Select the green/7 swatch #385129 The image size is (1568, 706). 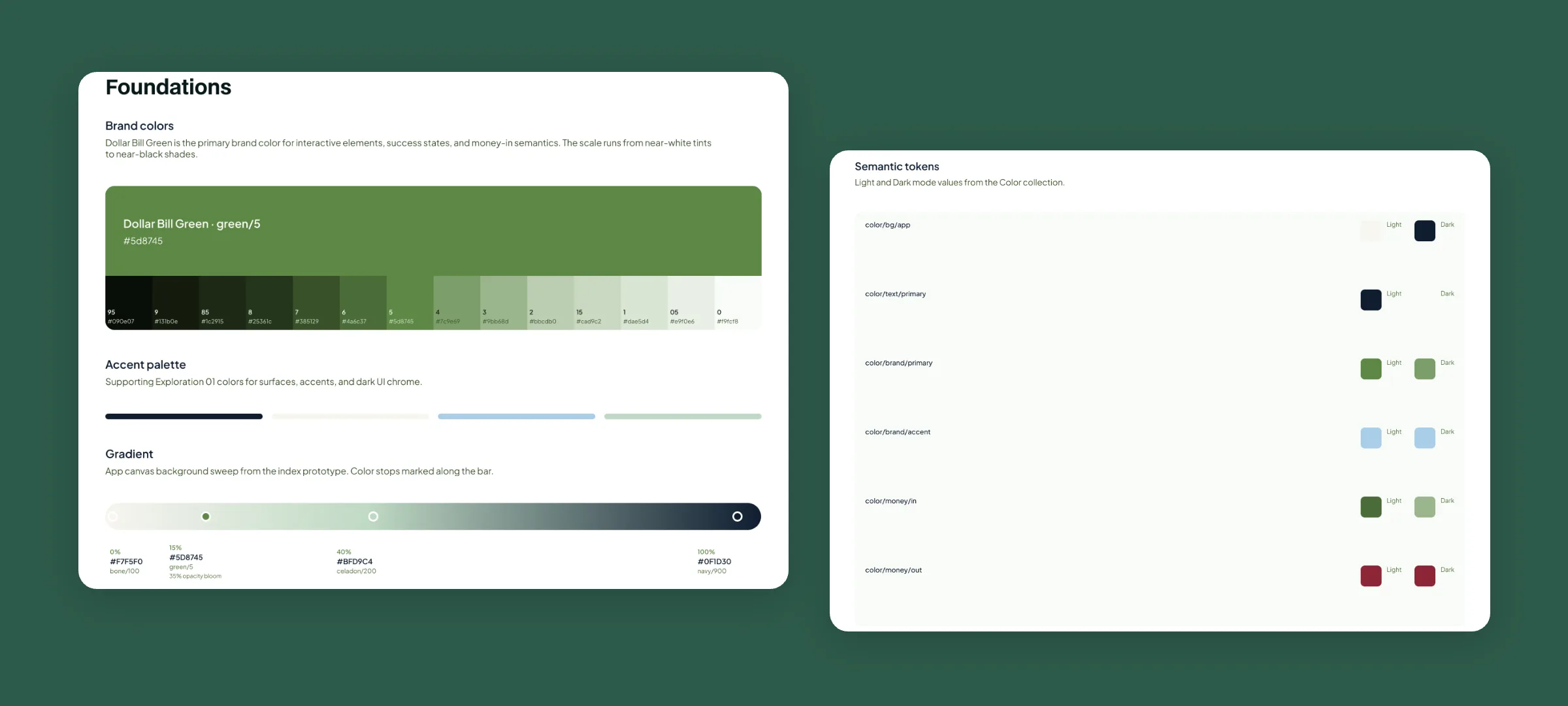pyautogui.click(x=316, y=303)
